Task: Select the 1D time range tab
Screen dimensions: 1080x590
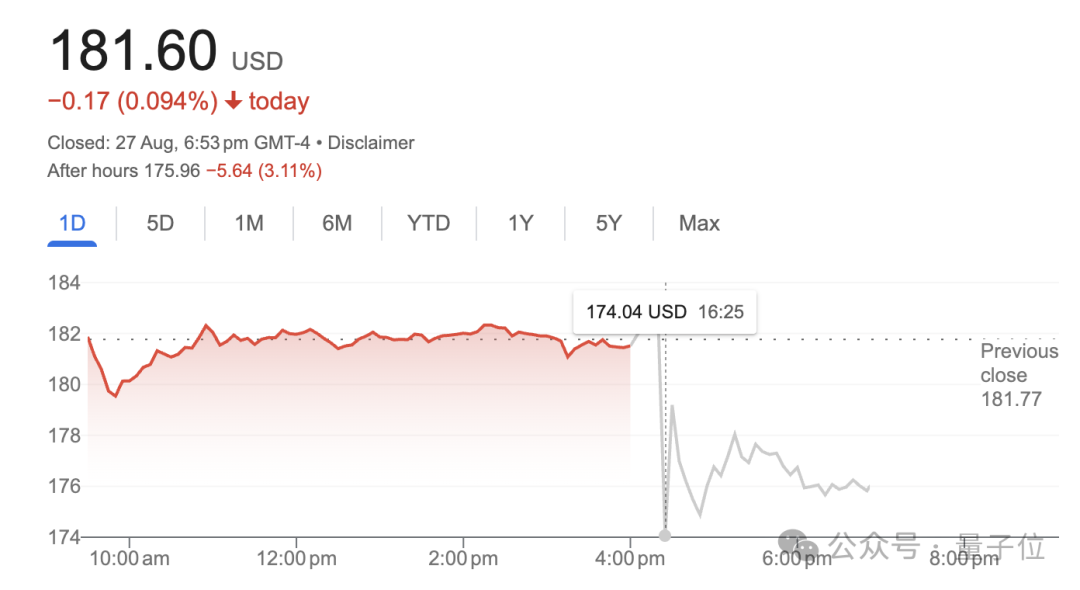Action: [72, 223]
